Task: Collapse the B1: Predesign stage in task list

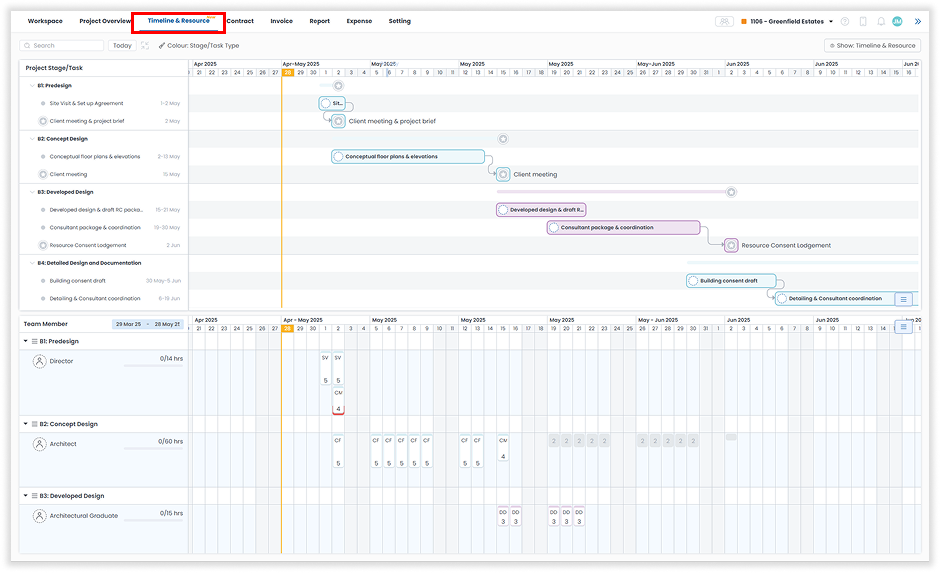Action: [x=32, y=86]
